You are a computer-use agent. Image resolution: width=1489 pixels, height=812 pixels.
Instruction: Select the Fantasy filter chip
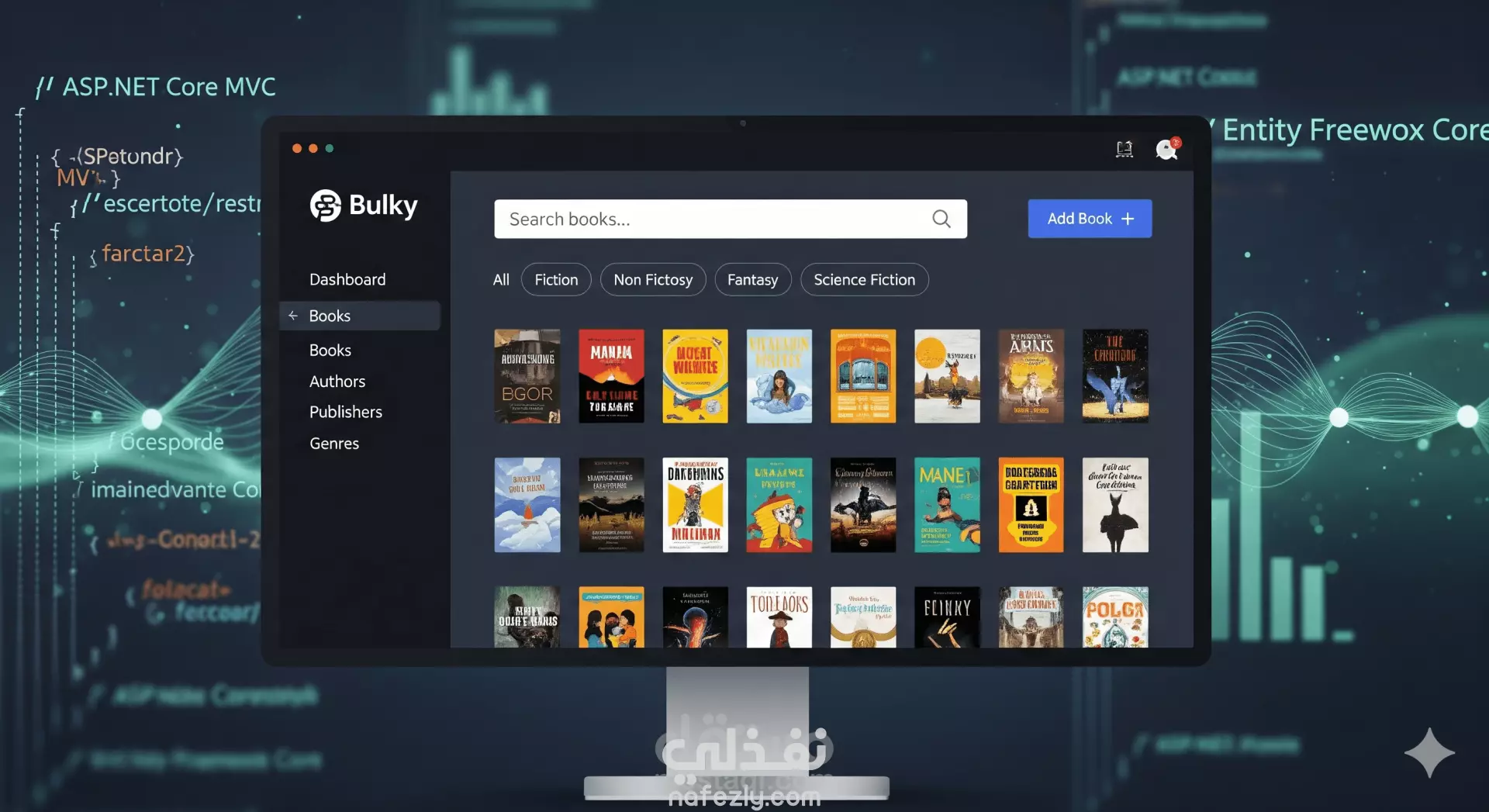752,280
